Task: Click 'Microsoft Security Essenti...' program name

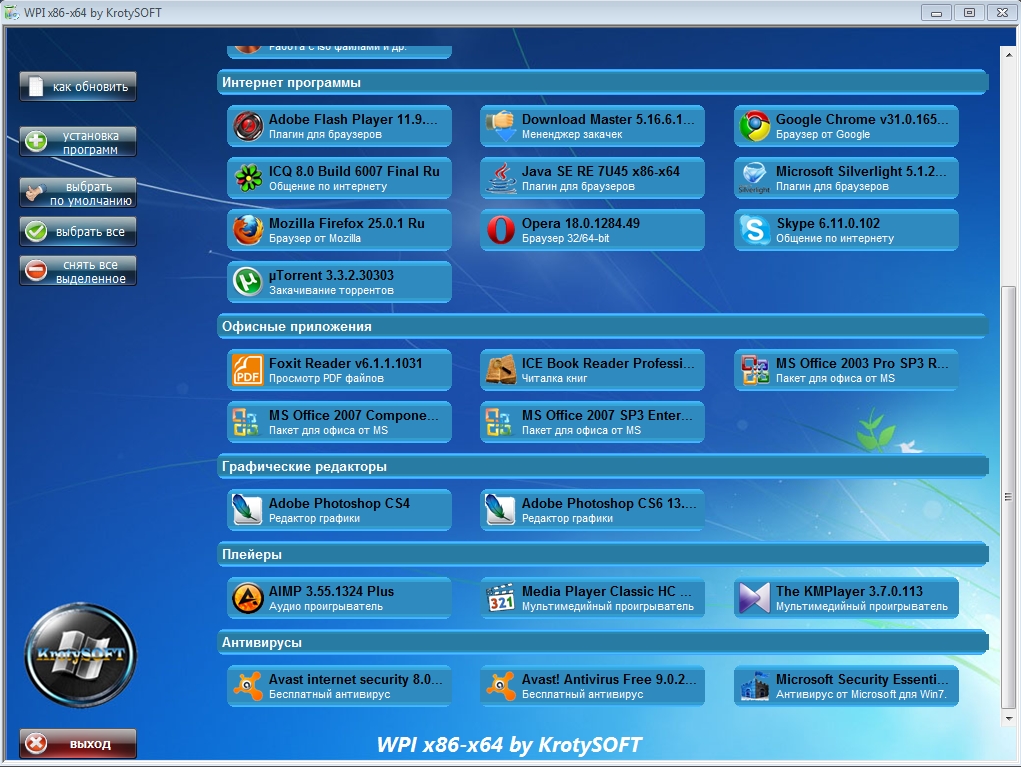Action: click(861, 679)
